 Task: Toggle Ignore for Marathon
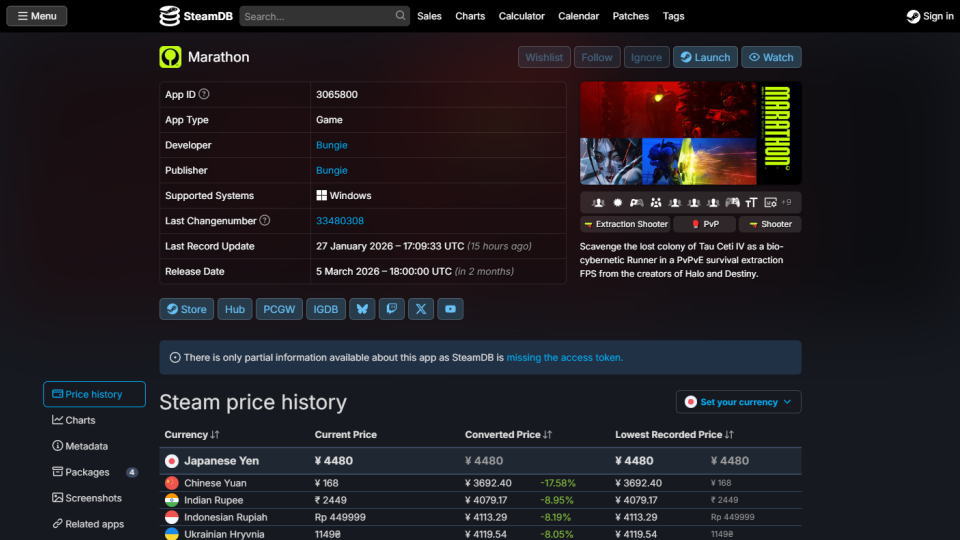pos(646,57)
